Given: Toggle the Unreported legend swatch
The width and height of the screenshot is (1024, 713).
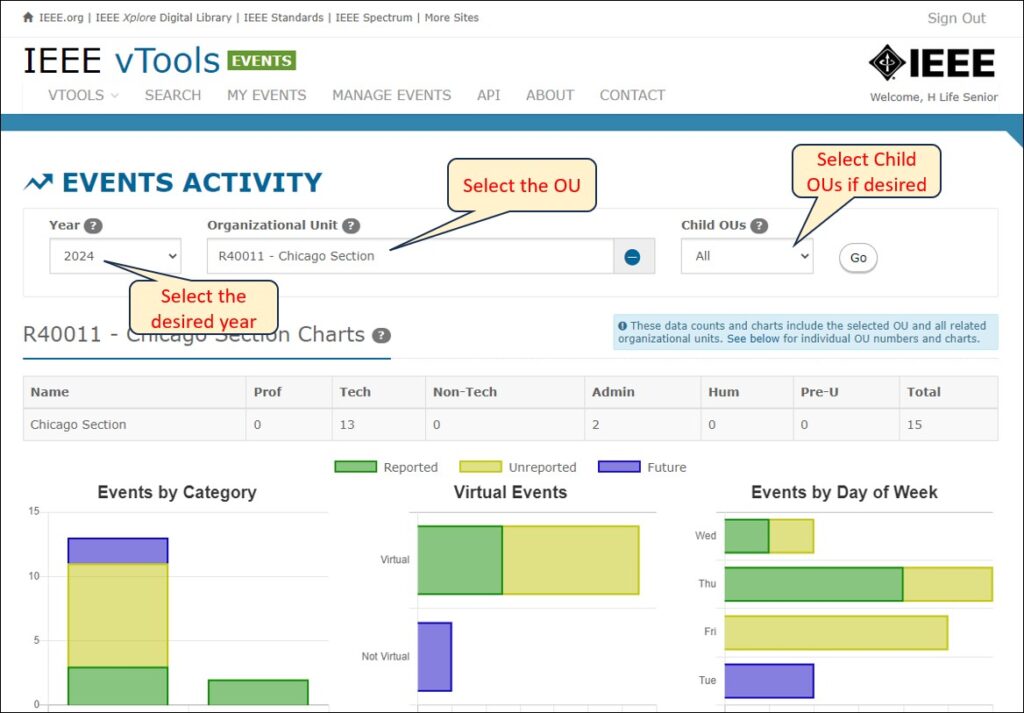Looking at the screenshot, I should (x=481, y=467).
